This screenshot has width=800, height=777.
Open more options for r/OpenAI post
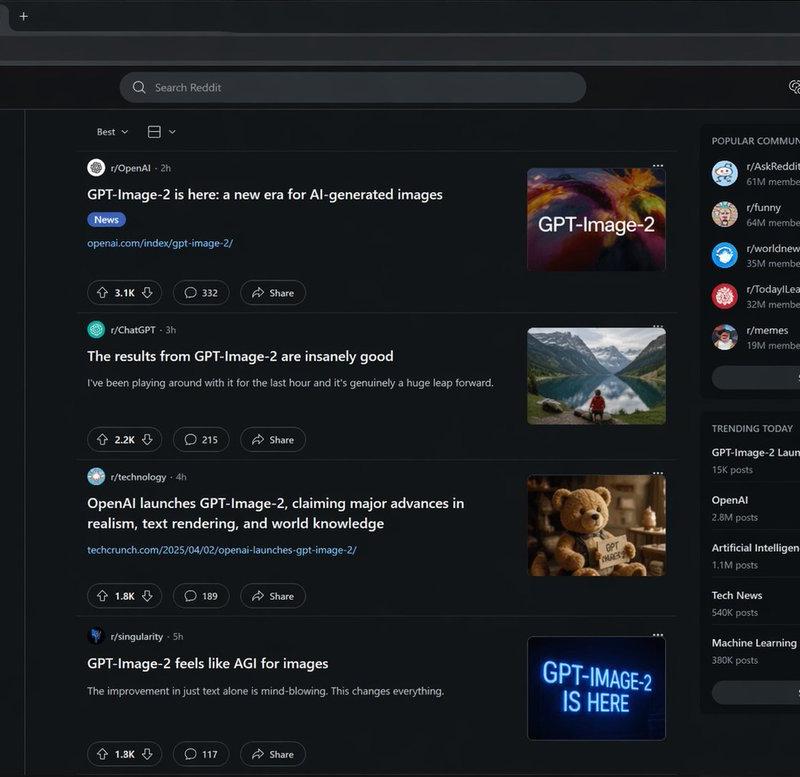[658, 166]
